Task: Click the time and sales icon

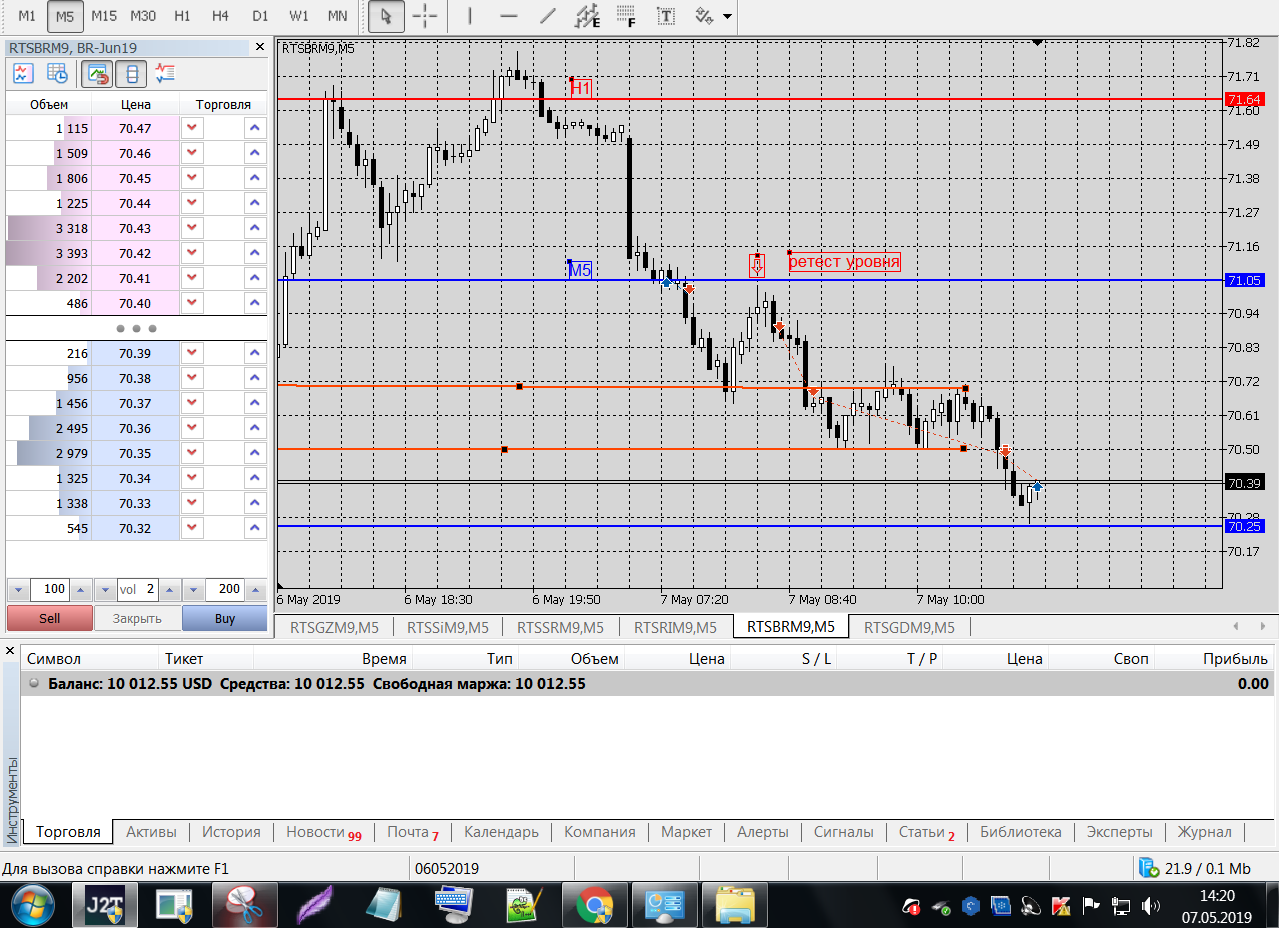Action: [x=59, y=73]
